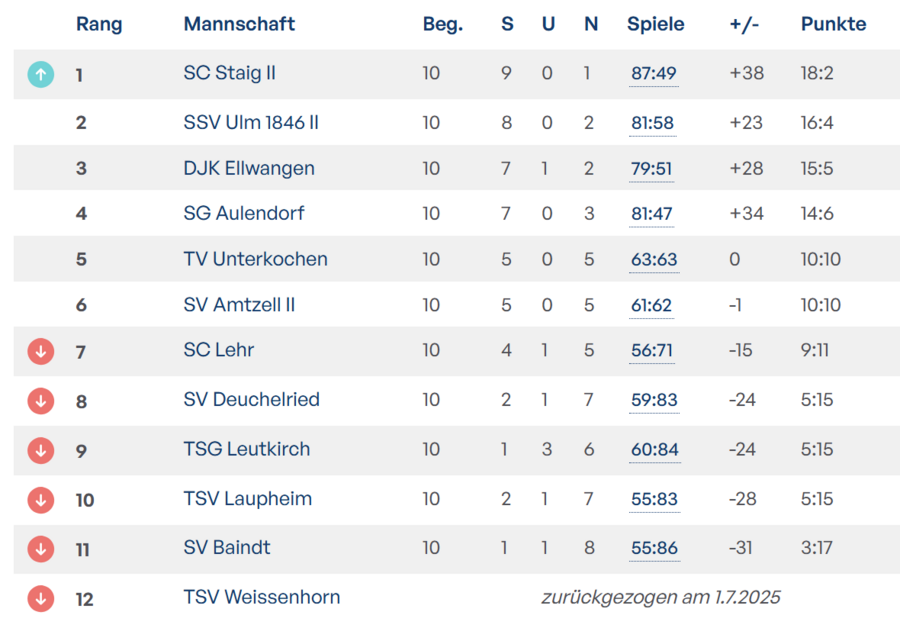The width and height of the screenshot is (900, 628).
Task: Click the 63:63 games score for TV Unterkochen
Action: tap(654, 260)
